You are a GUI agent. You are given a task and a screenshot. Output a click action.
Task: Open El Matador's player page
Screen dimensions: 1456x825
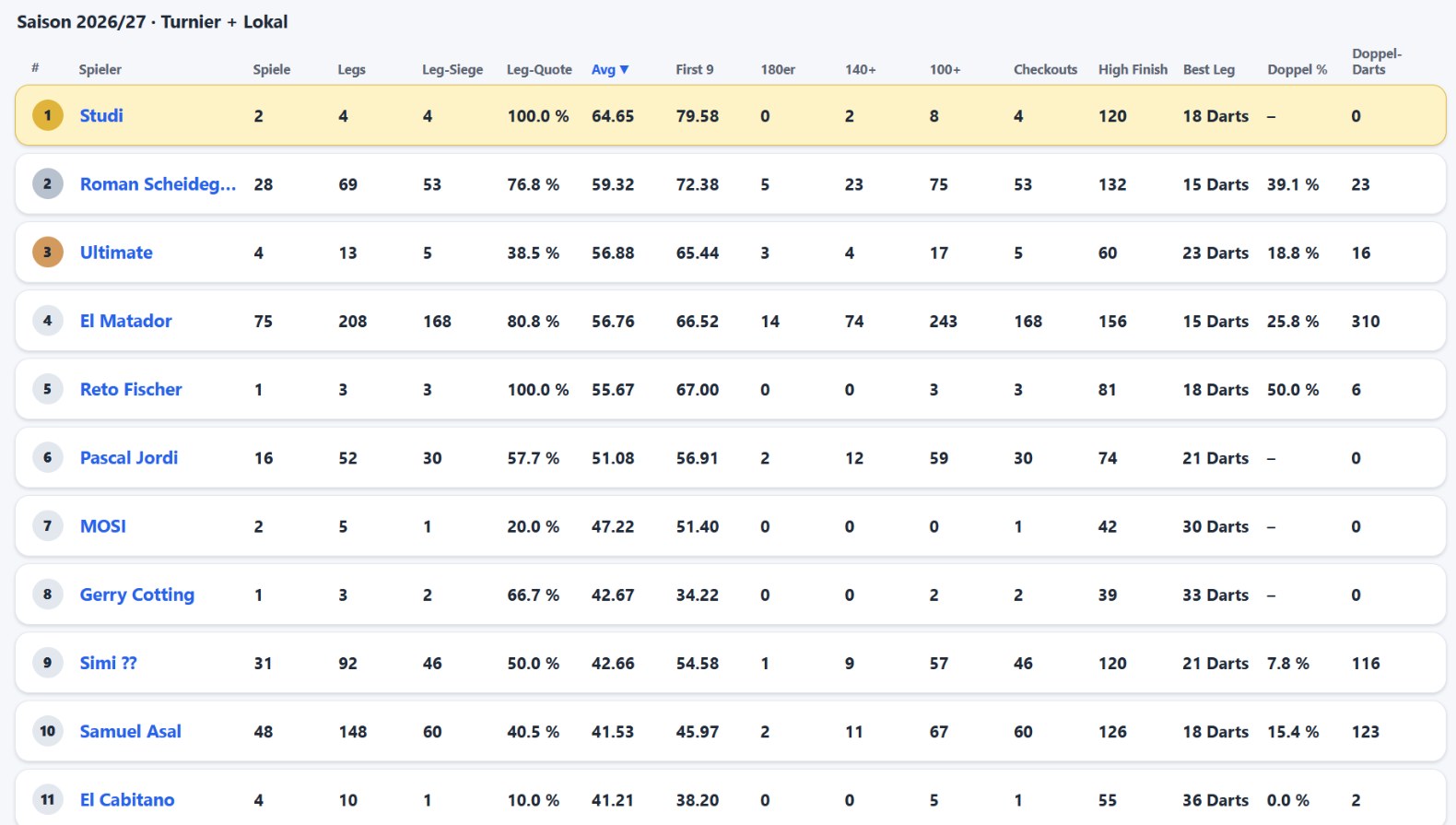(x=126, y=321)
